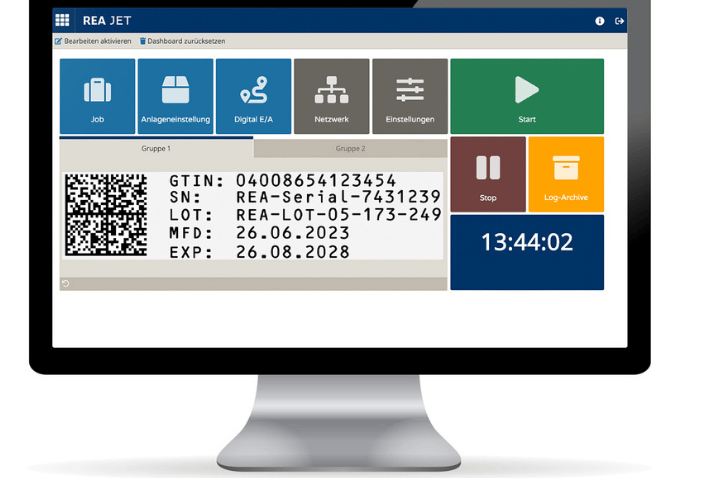Open the Anlageneinstellung tile
Image resolution: width=716 pixels, height=478 pixels.
[x=175, y=96]
